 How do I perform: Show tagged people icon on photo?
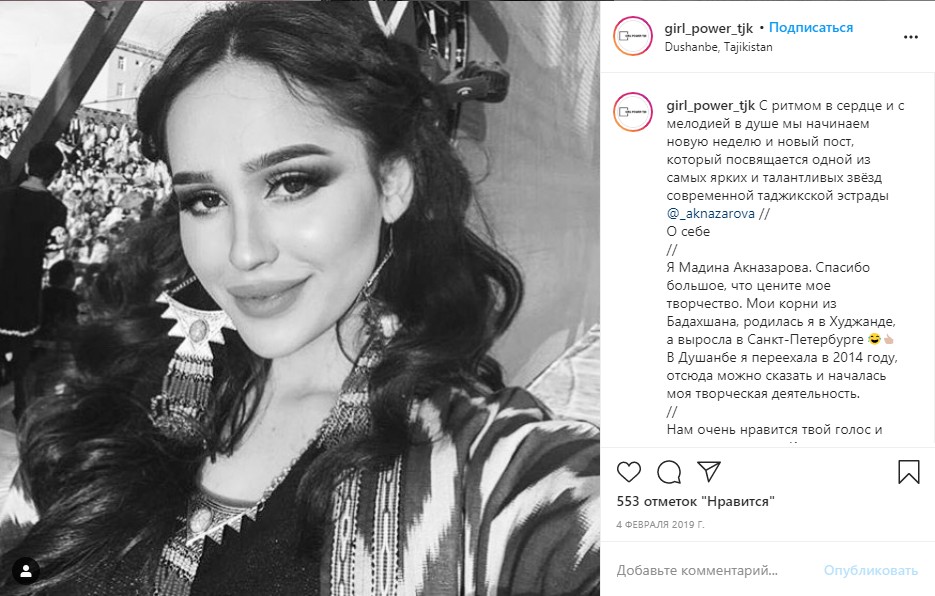[x=26, y=572]
